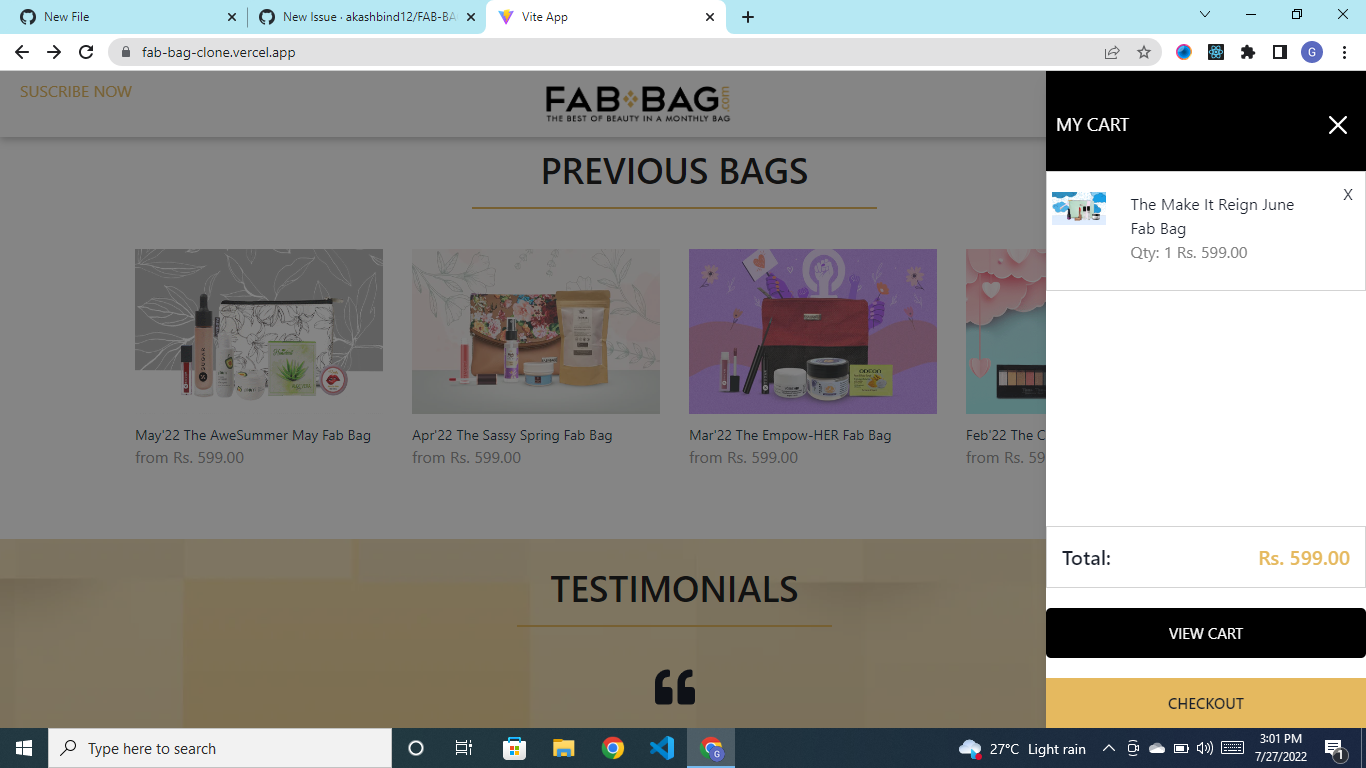
Task: Click May'22 The AweSummer May Fab Bag title
Action: pyautogui.click(x=253, y=435)
